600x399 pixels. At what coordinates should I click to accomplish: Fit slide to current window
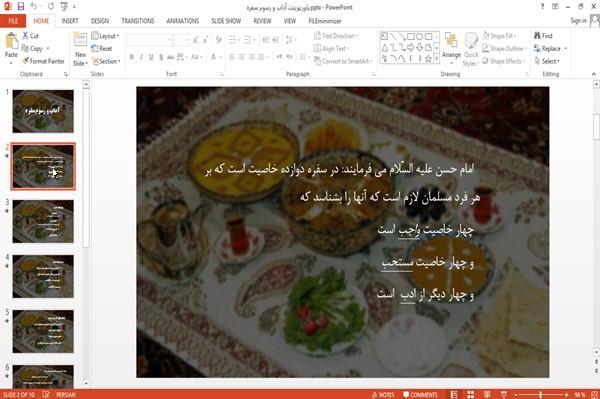pyautogui.click(x=594, y=395)
